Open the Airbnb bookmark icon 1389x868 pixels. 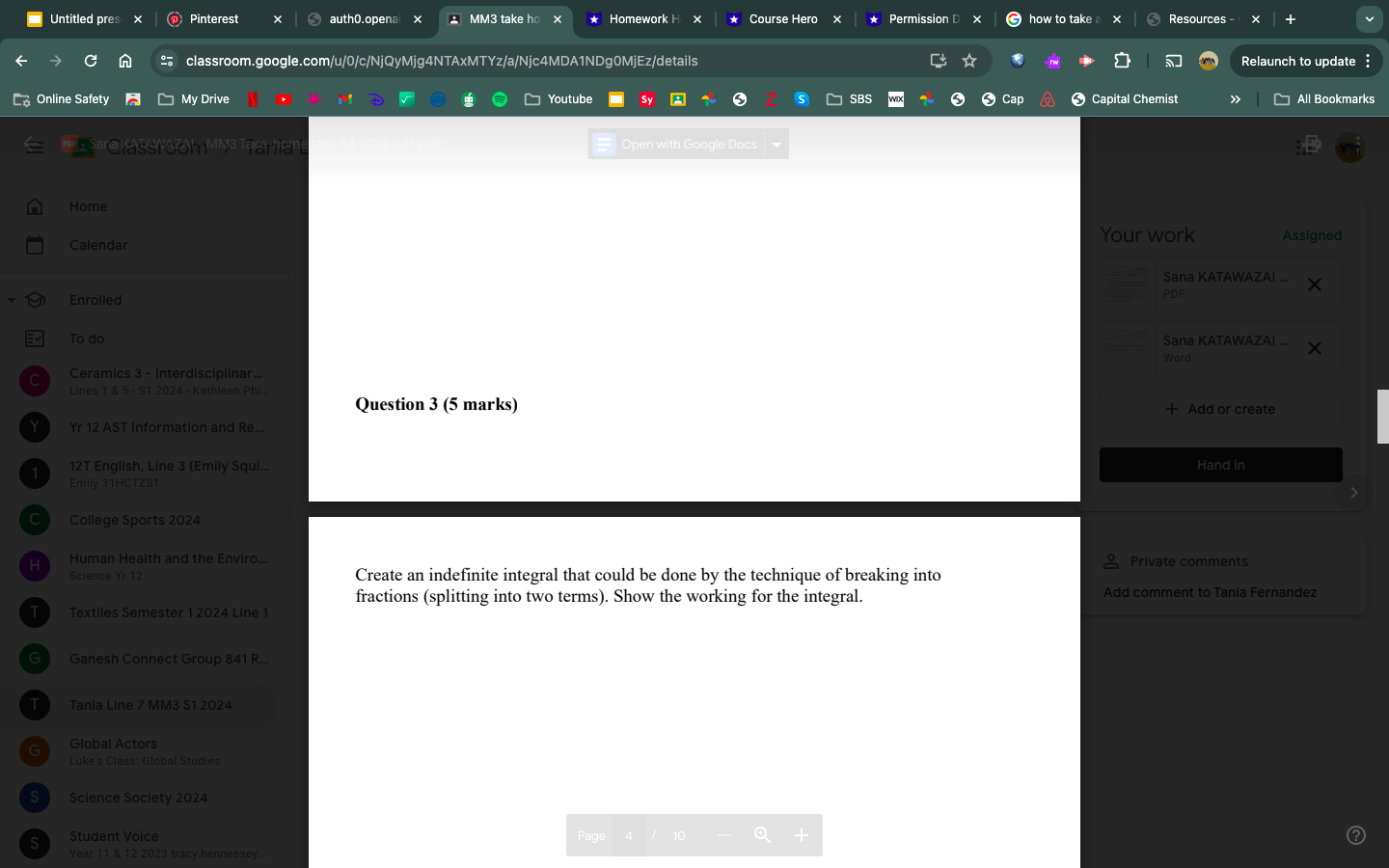point(1048,98)
